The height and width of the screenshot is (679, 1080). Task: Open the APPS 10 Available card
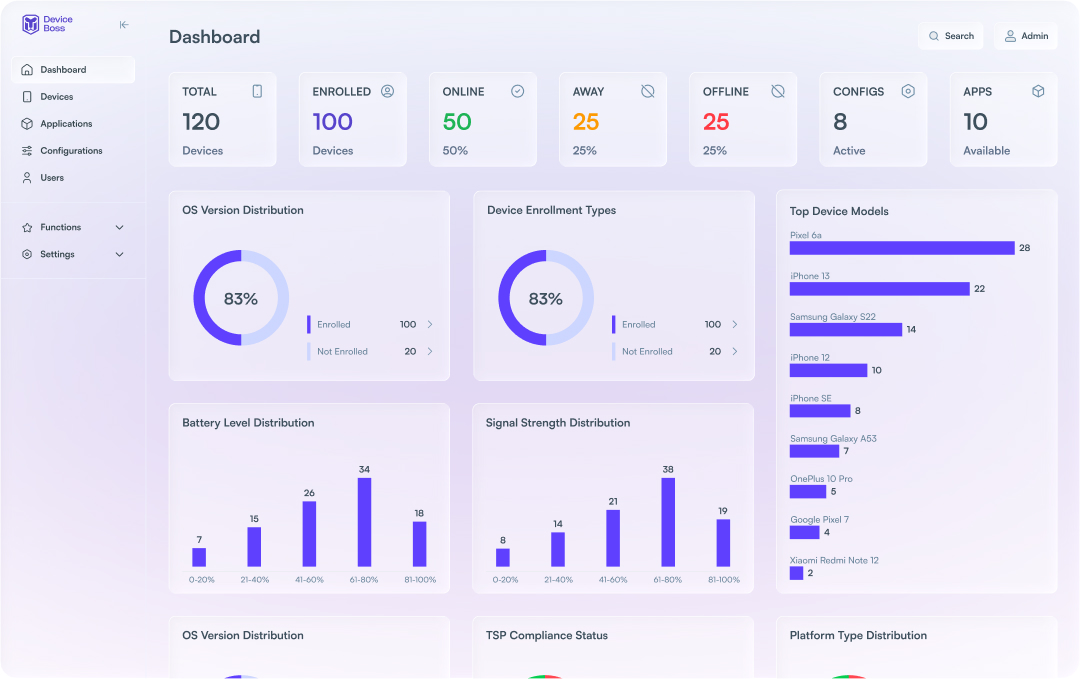coord(1004,119)
